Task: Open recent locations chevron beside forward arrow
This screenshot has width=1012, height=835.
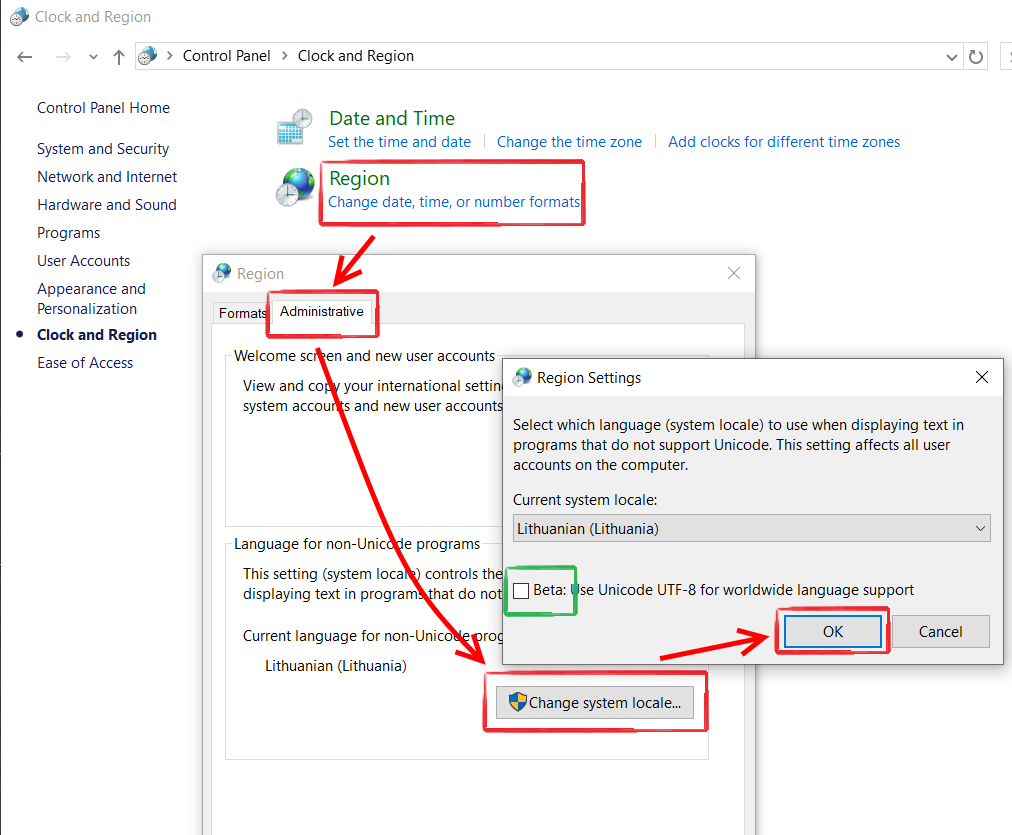Action: (x=94, y=57)
